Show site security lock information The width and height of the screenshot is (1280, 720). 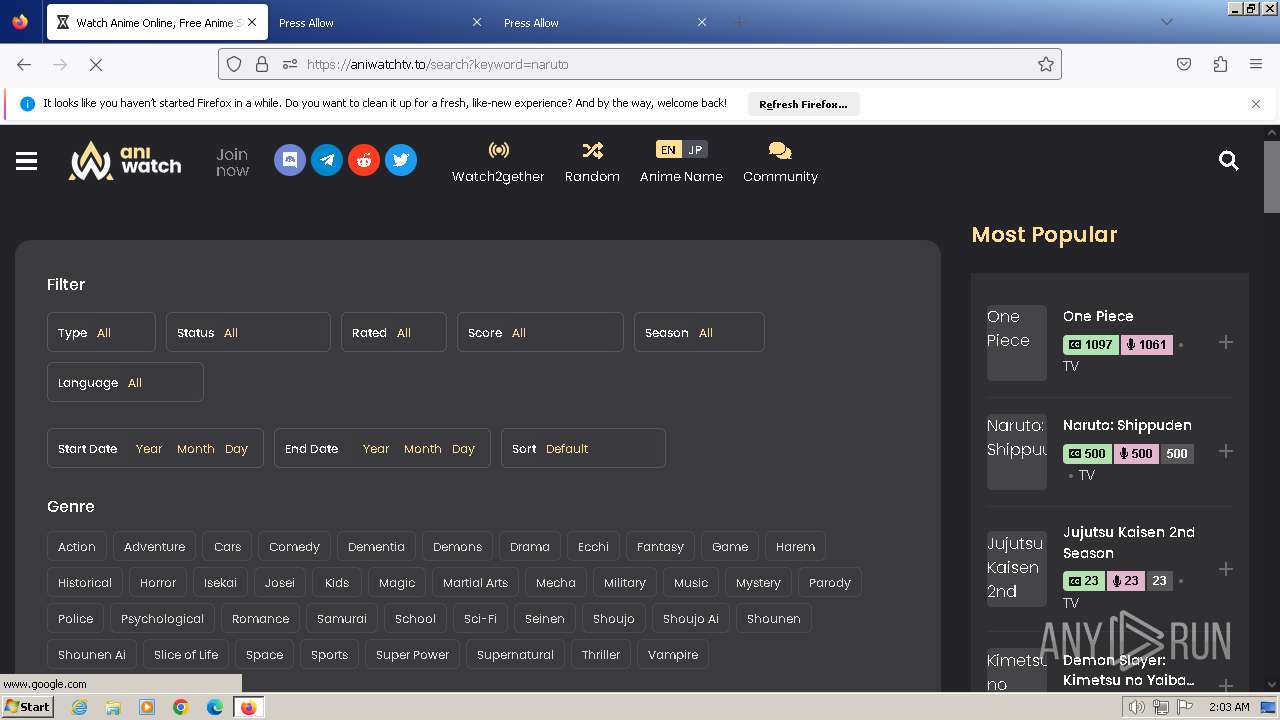click(262, 64)
